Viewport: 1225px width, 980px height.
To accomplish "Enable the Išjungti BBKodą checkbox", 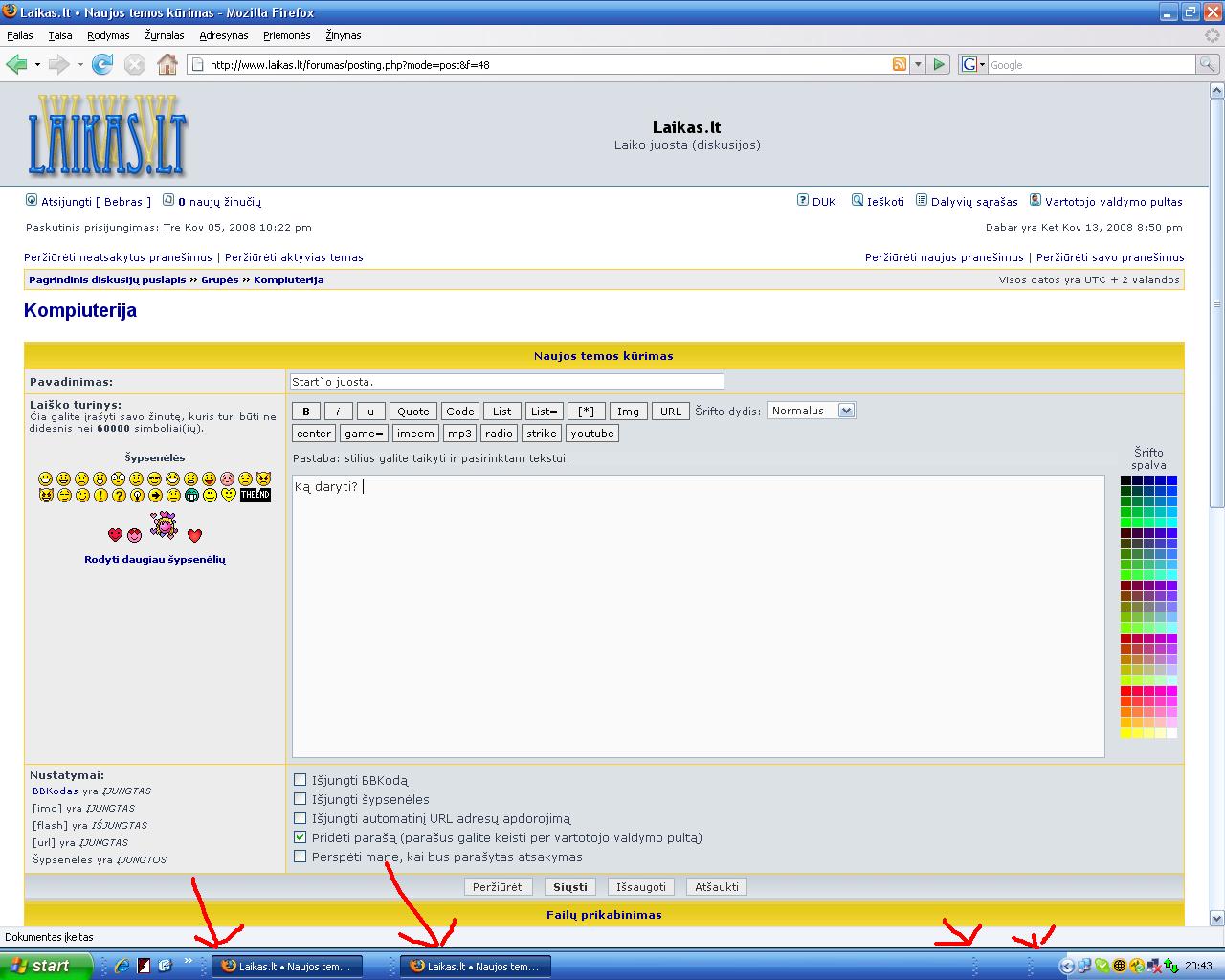I will (x=301, y=780).
